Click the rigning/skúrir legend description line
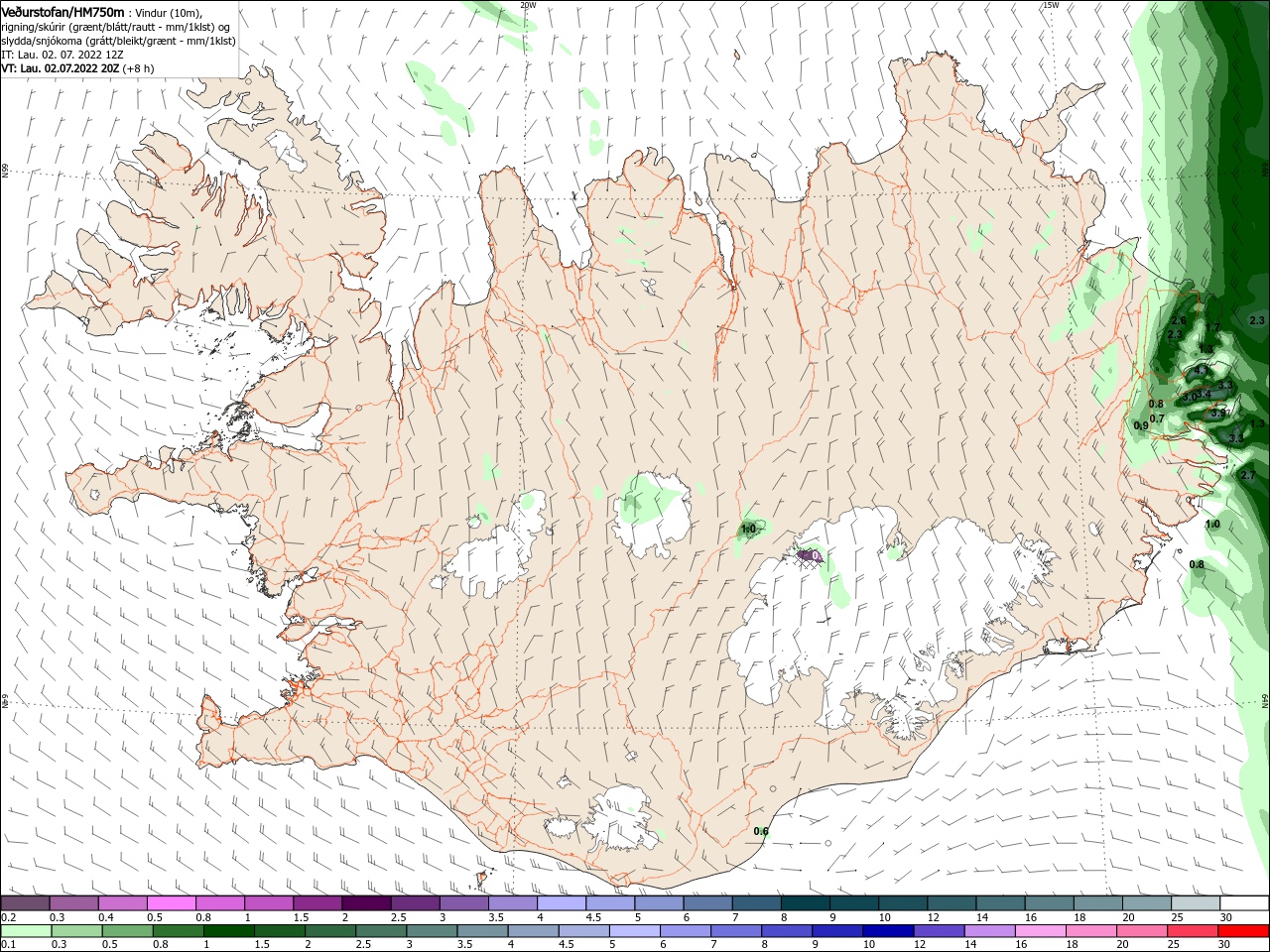 point(115,27)
